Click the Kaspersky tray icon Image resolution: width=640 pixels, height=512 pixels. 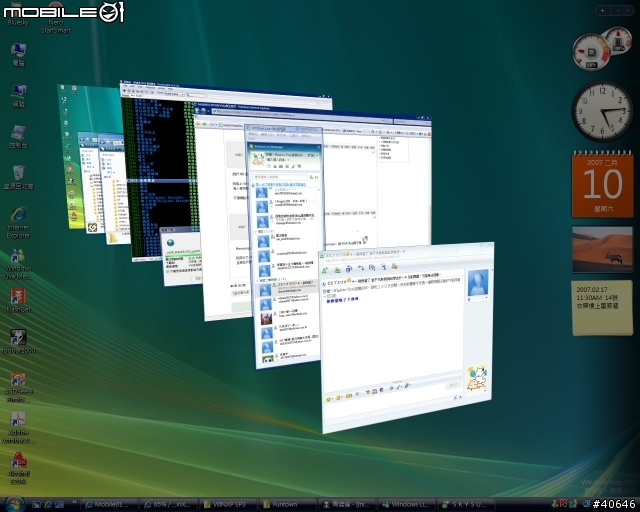pos(564,504)
